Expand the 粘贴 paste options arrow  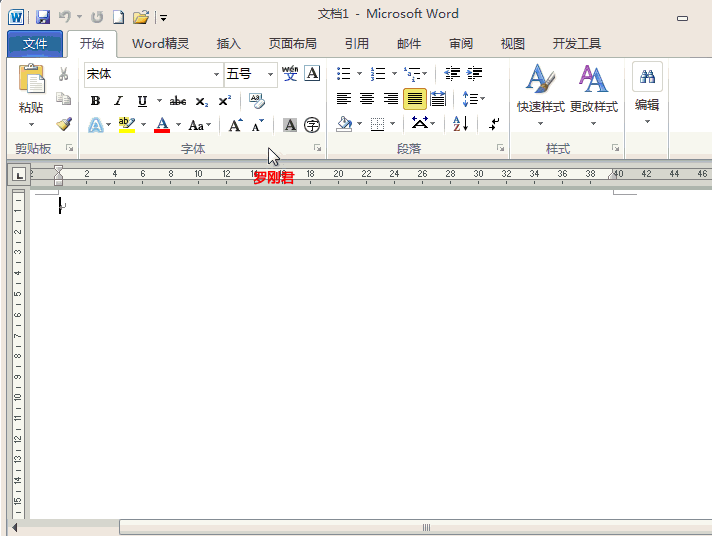[x=31, y=124]
